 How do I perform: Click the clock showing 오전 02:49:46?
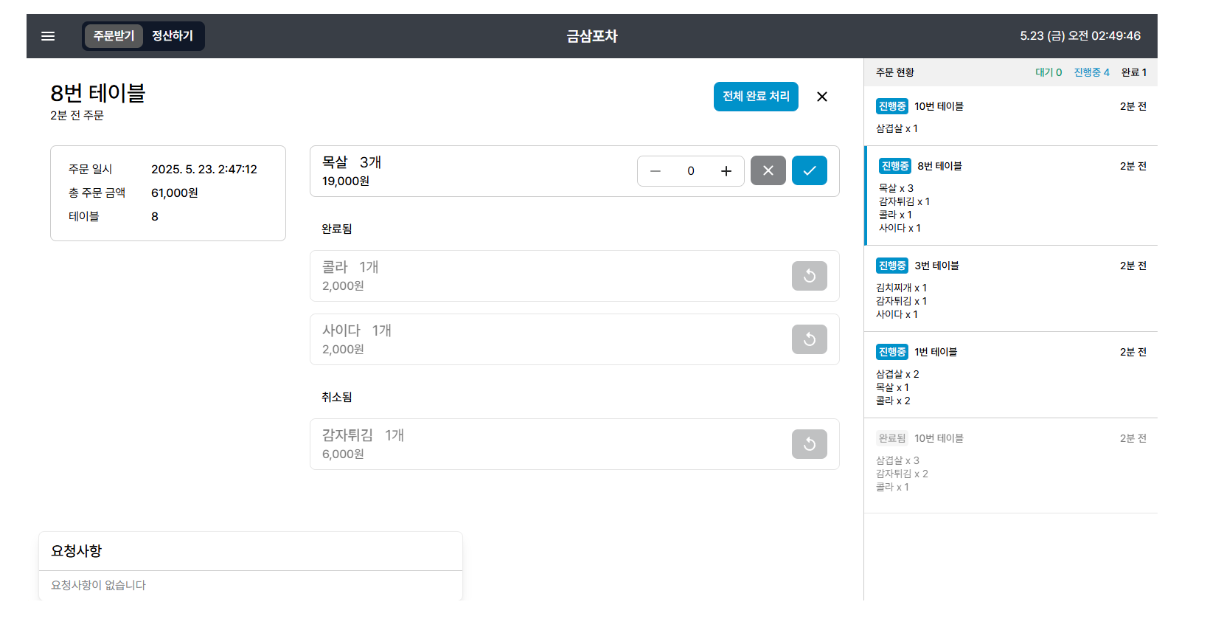pos(1104,36)
